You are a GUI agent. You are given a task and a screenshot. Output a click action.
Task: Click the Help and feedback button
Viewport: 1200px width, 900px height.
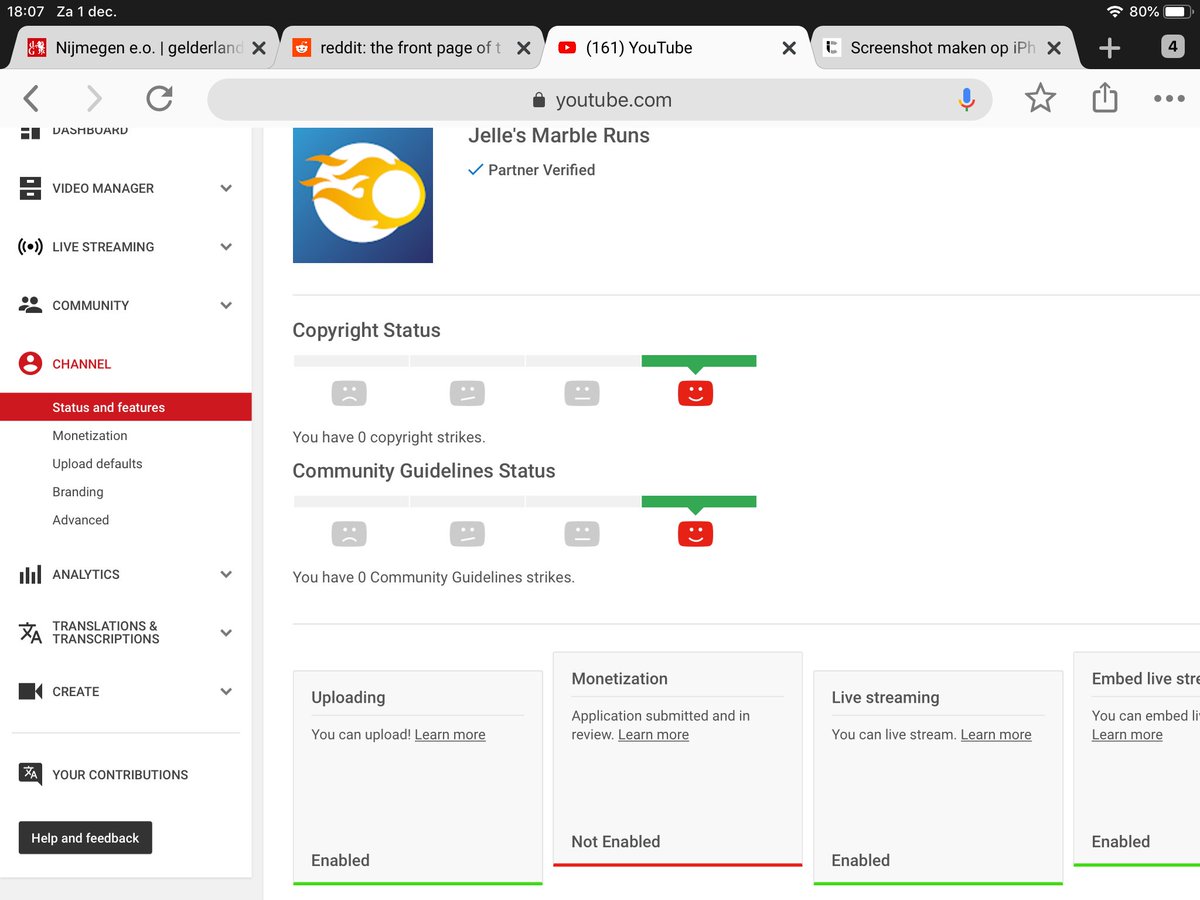(85, 838)
